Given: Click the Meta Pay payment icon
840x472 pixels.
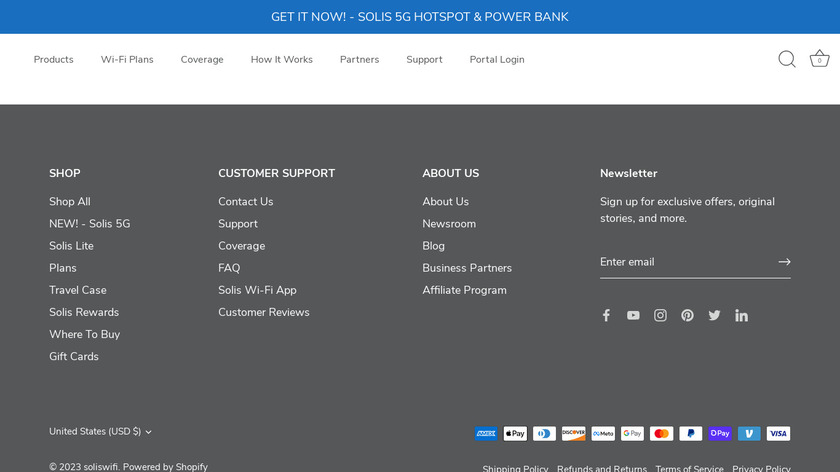Looking at the screenshot, I should 603,433.
